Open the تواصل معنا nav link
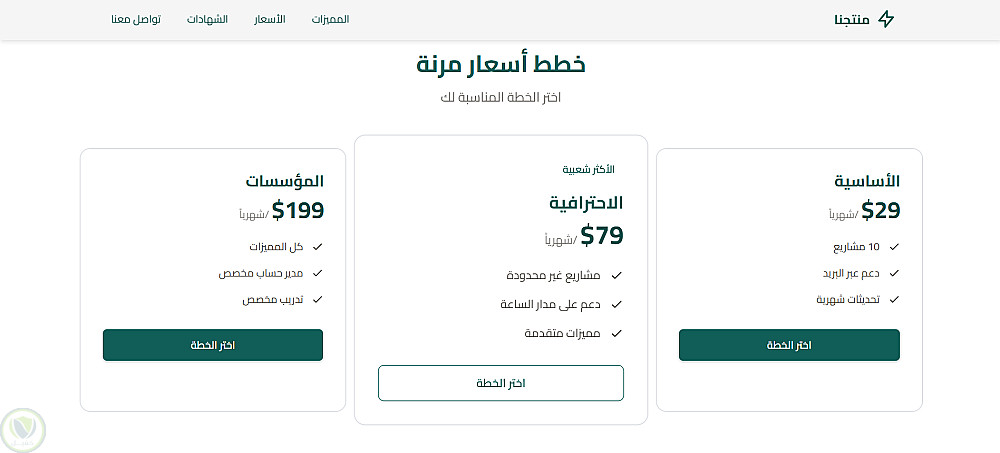The height and width of the screenshot is (453, 1000). [x=136, y=20]
